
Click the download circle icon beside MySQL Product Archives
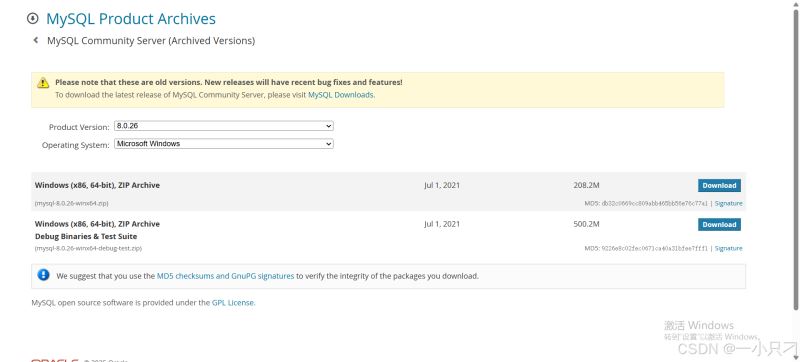[x=33, y=19]
